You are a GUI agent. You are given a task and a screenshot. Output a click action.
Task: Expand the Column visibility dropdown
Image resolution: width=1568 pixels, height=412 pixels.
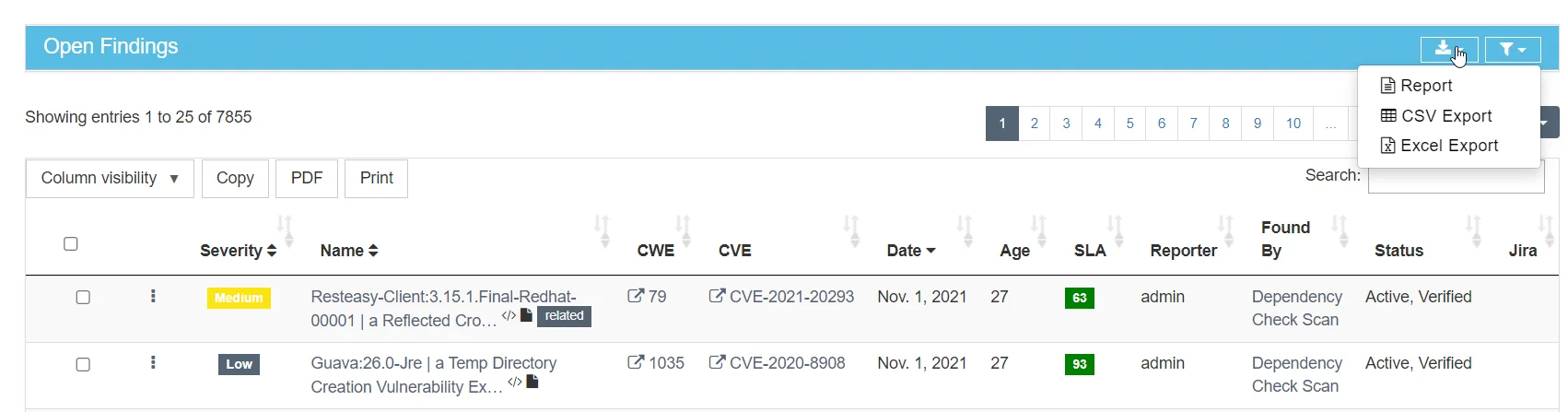[x=110, y=178]
